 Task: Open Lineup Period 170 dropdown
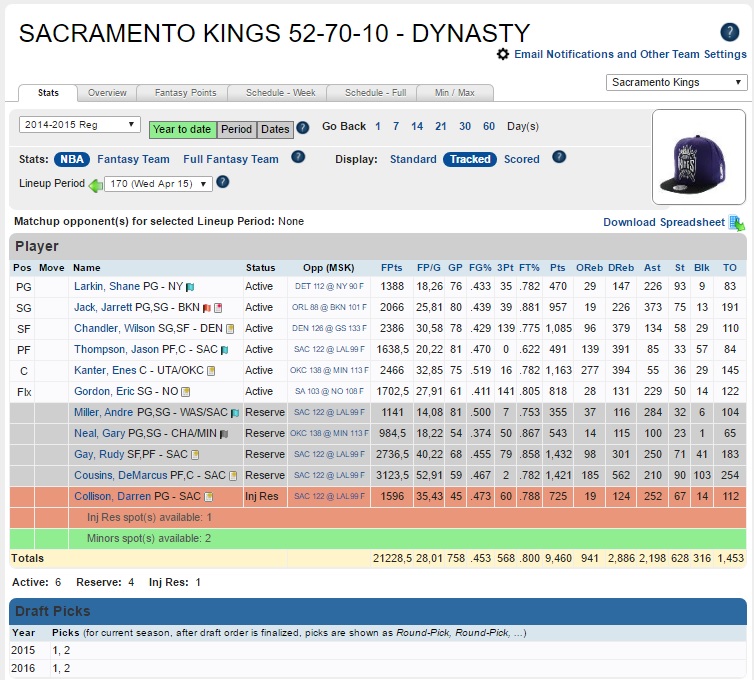pos(159,184)
